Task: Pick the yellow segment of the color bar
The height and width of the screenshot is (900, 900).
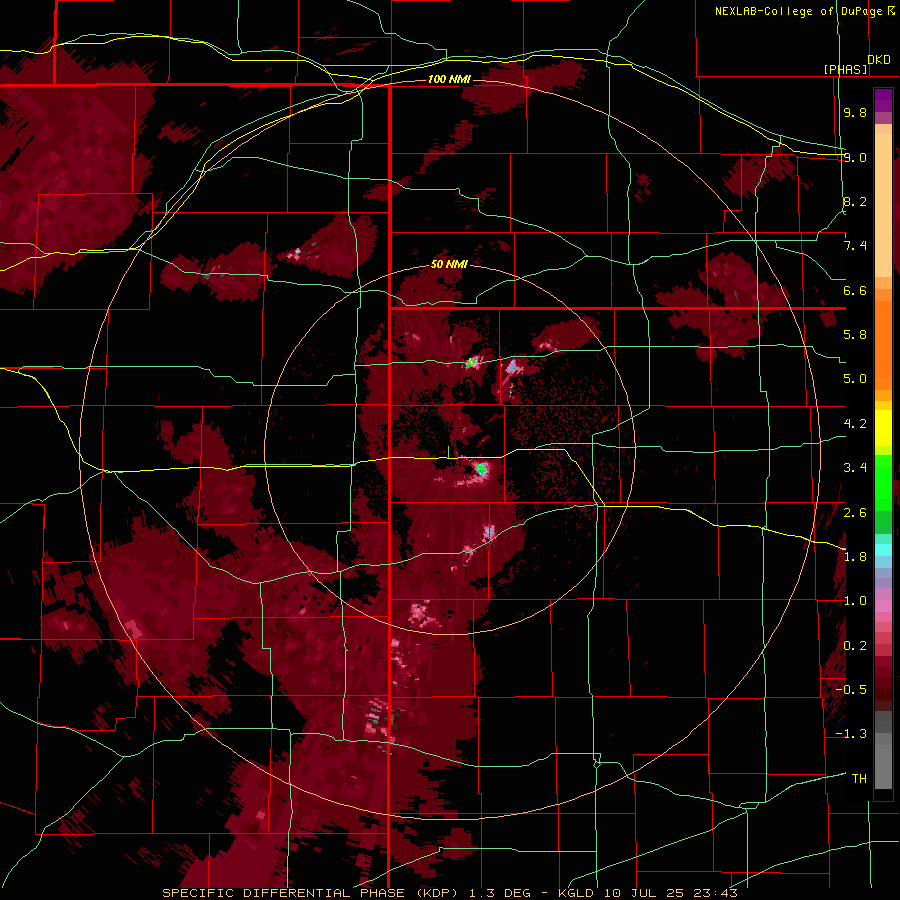Action: 883,428
